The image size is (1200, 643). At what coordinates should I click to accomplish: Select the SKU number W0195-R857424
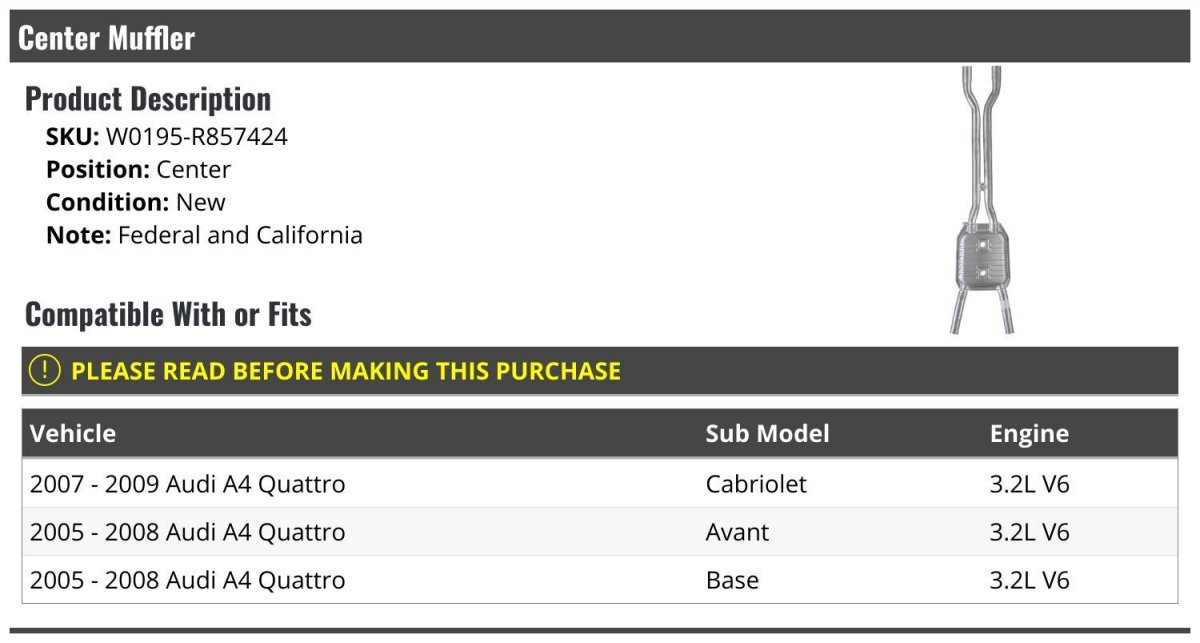point(196,137)
